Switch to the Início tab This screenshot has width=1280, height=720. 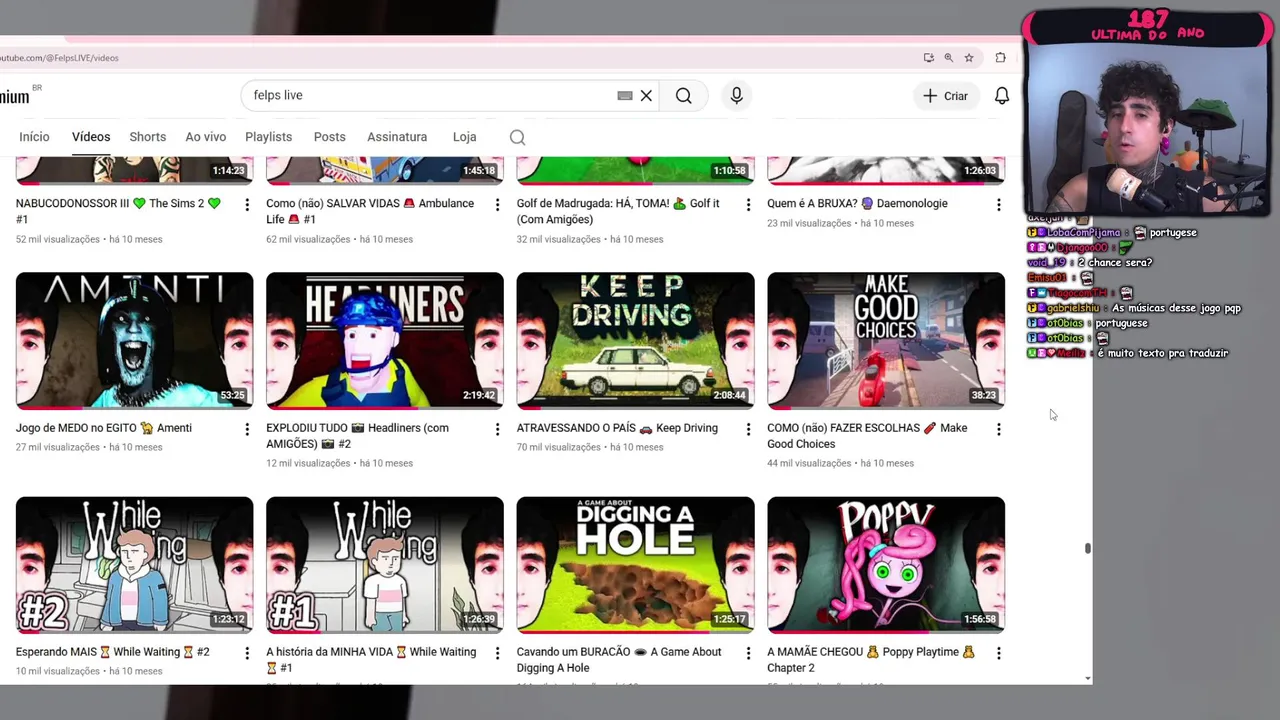coord(34,137)
